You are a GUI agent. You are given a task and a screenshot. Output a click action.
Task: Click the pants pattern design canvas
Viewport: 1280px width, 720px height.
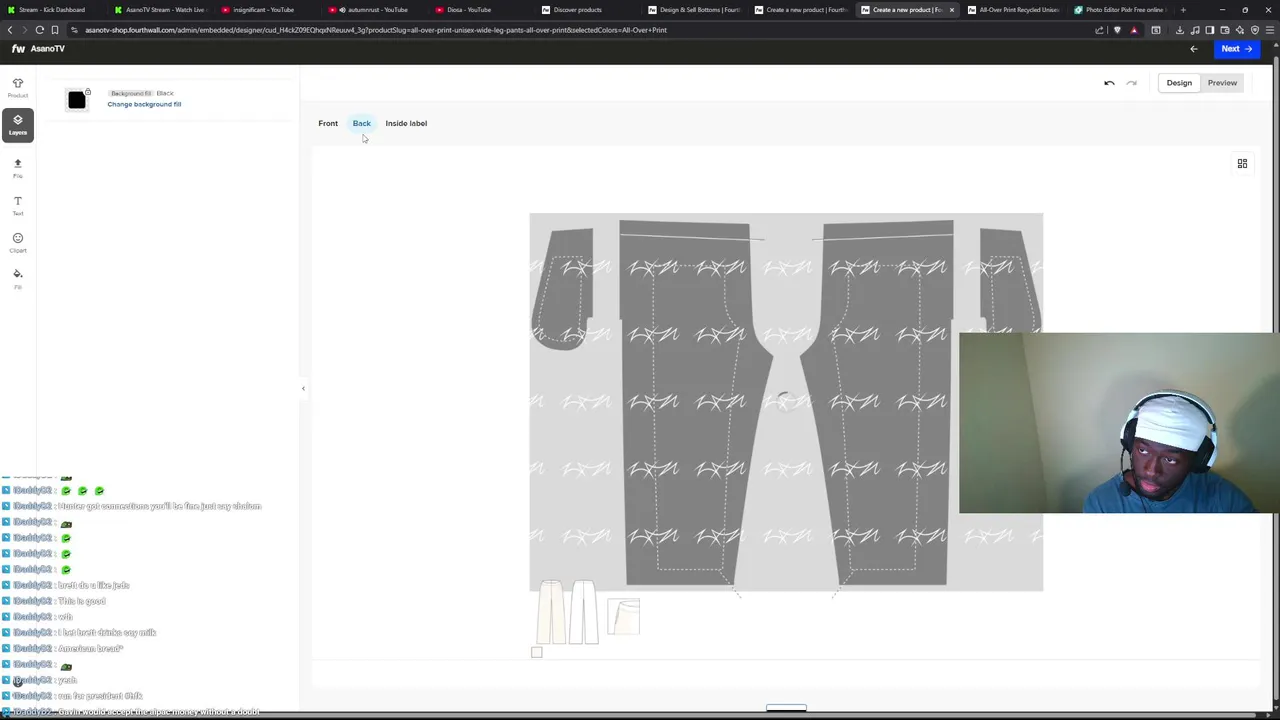coord(786,402)
